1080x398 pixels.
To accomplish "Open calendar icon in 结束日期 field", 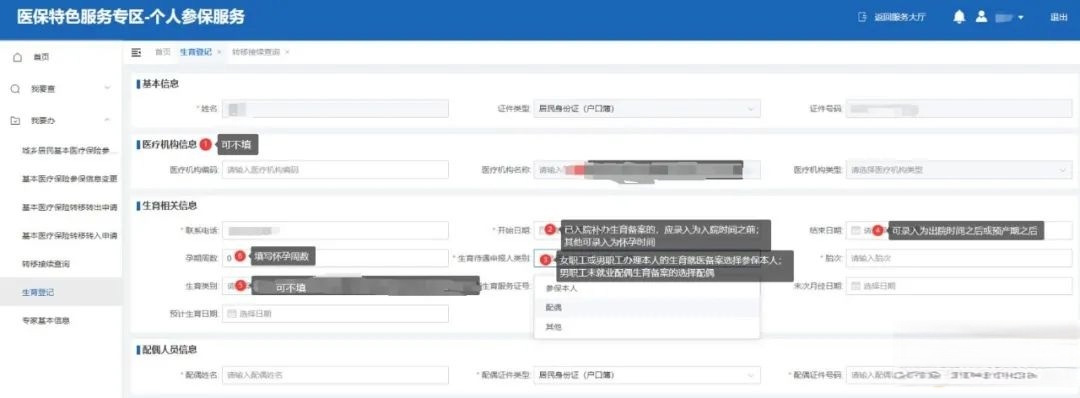I will coord(855,231).
